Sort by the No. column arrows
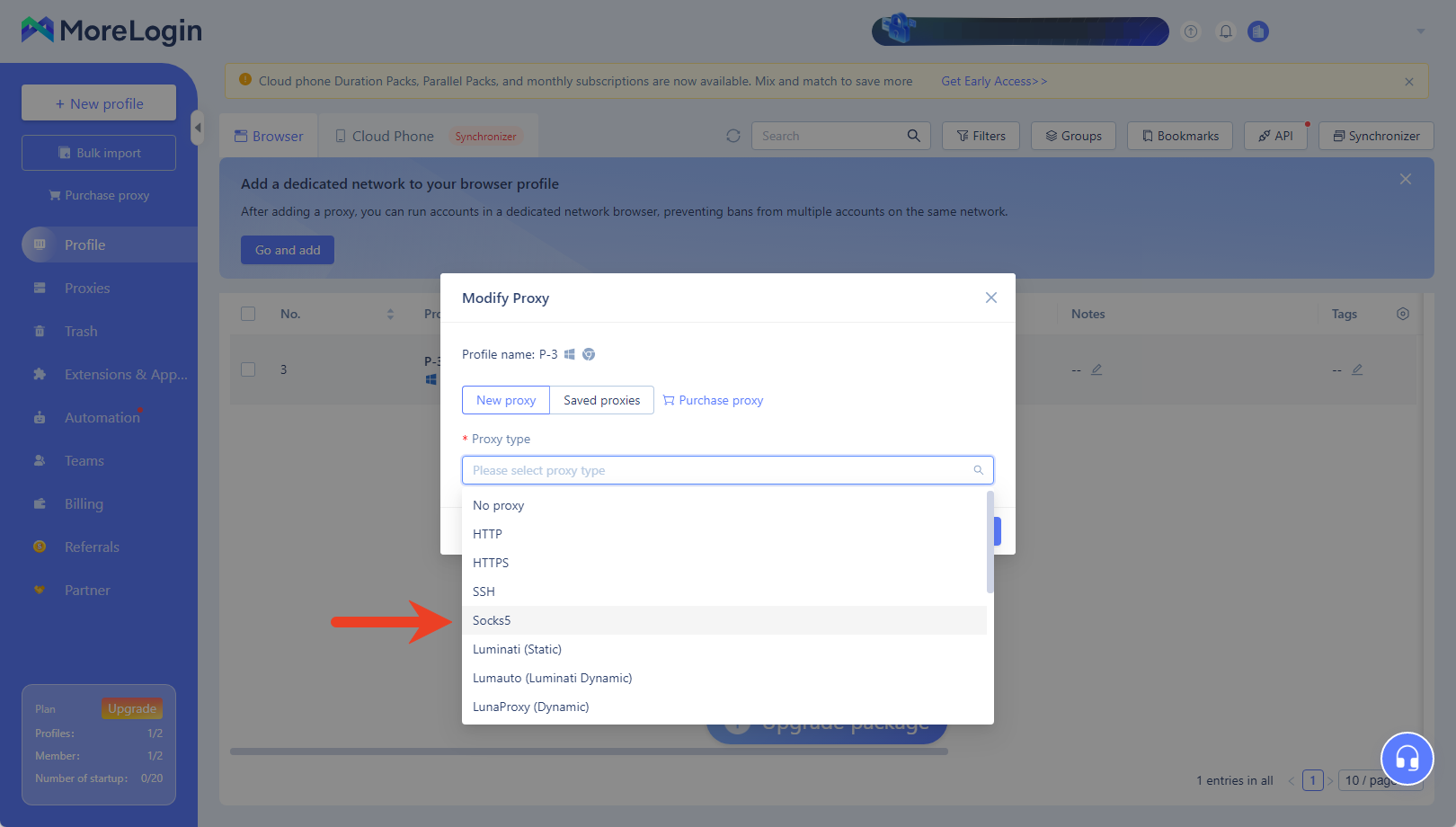 tap(390, 314)
